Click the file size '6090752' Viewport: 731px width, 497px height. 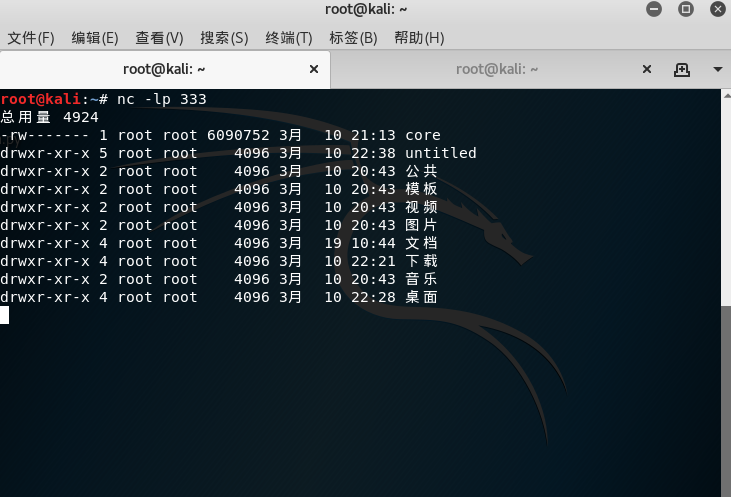238,135
